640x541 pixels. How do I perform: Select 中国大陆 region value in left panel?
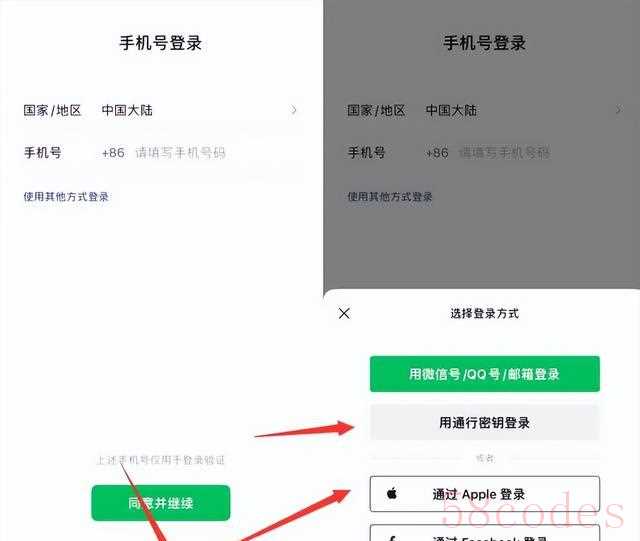point(127,110)
